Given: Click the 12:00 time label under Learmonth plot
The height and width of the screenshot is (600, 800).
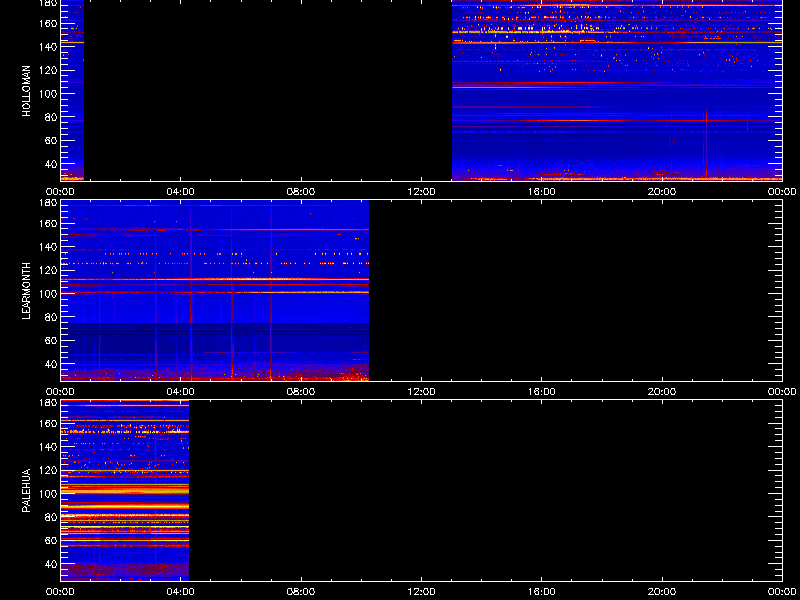Looking at the screenshot, I should (421, 392).
